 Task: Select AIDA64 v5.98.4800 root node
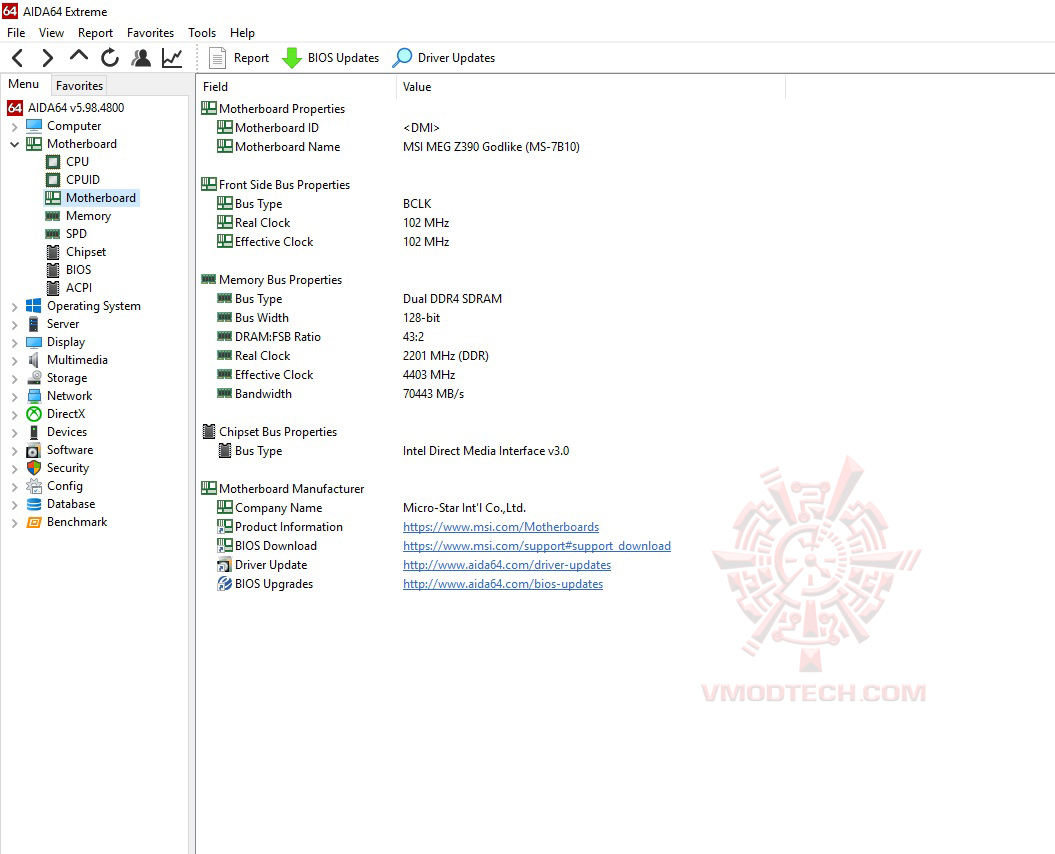click(x=66, y=108)
